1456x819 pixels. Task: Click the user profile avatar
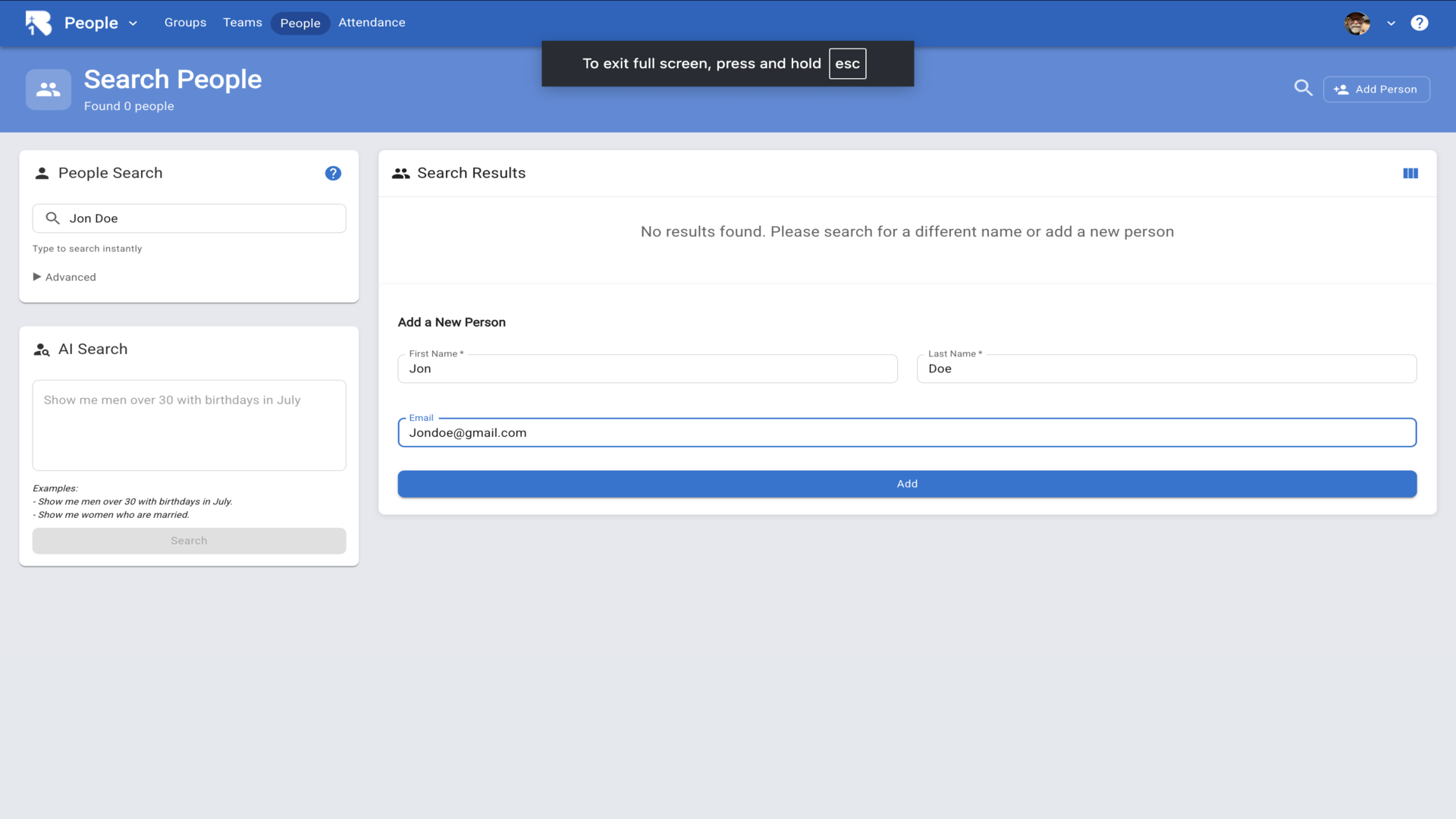(x=1357, y=23)
